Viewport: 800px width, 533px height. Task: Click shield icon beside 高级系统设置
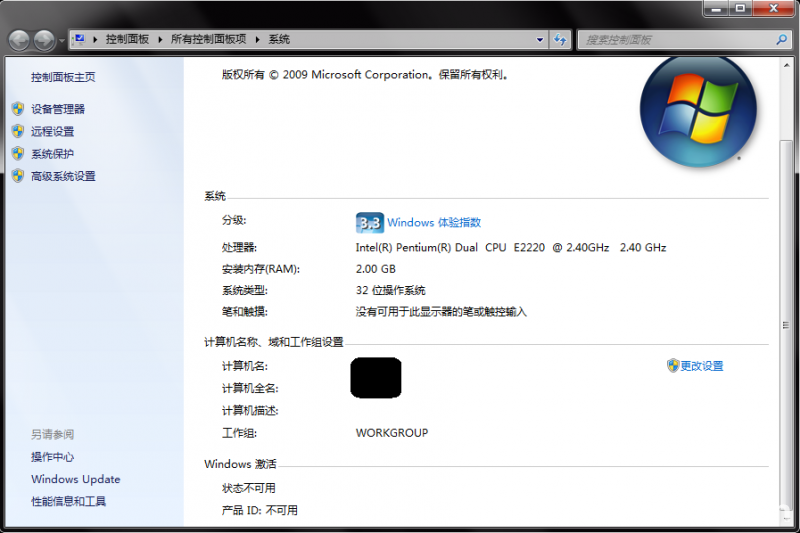(18, 176)
